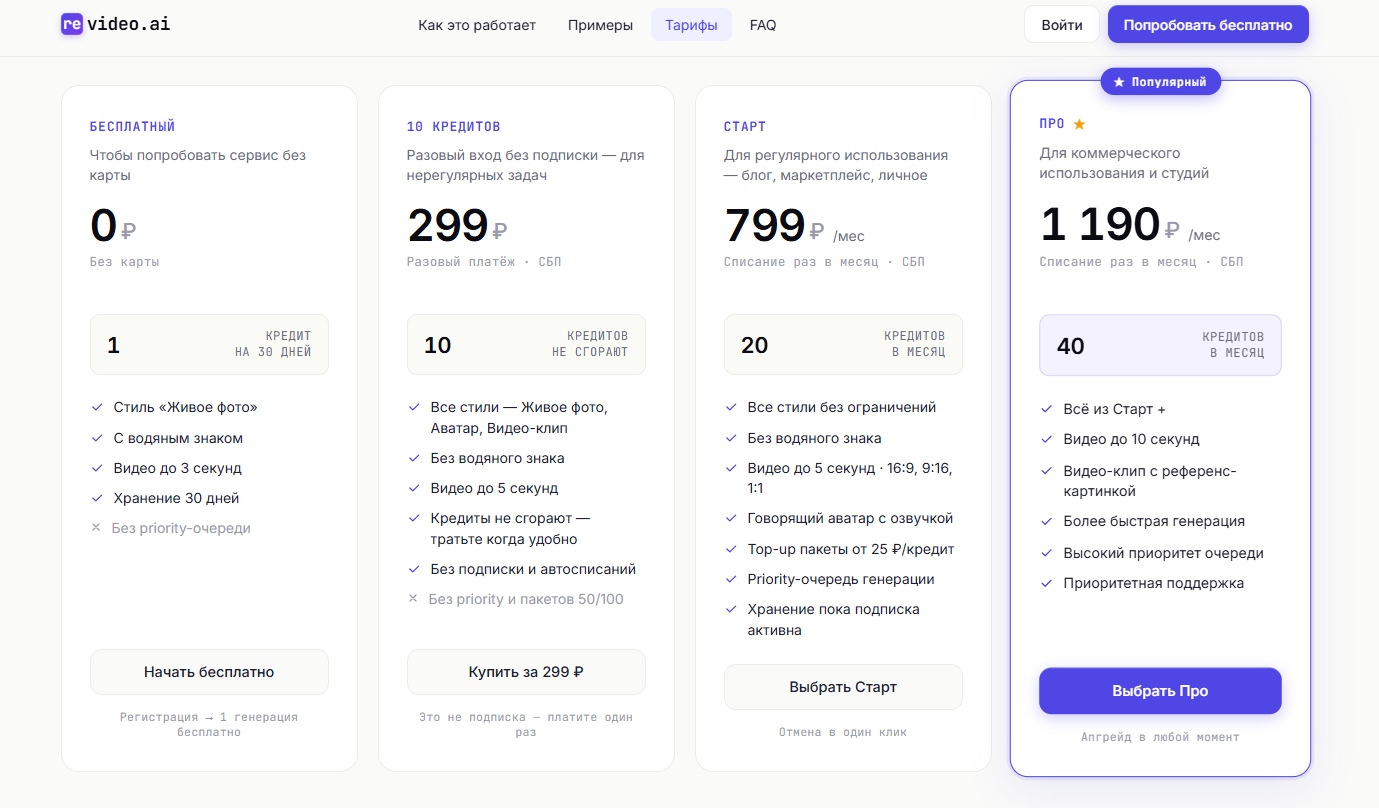Click the checkmark beside Всё из Старт +
The height and width of the screenshot is (808, 1379).
1047,409
